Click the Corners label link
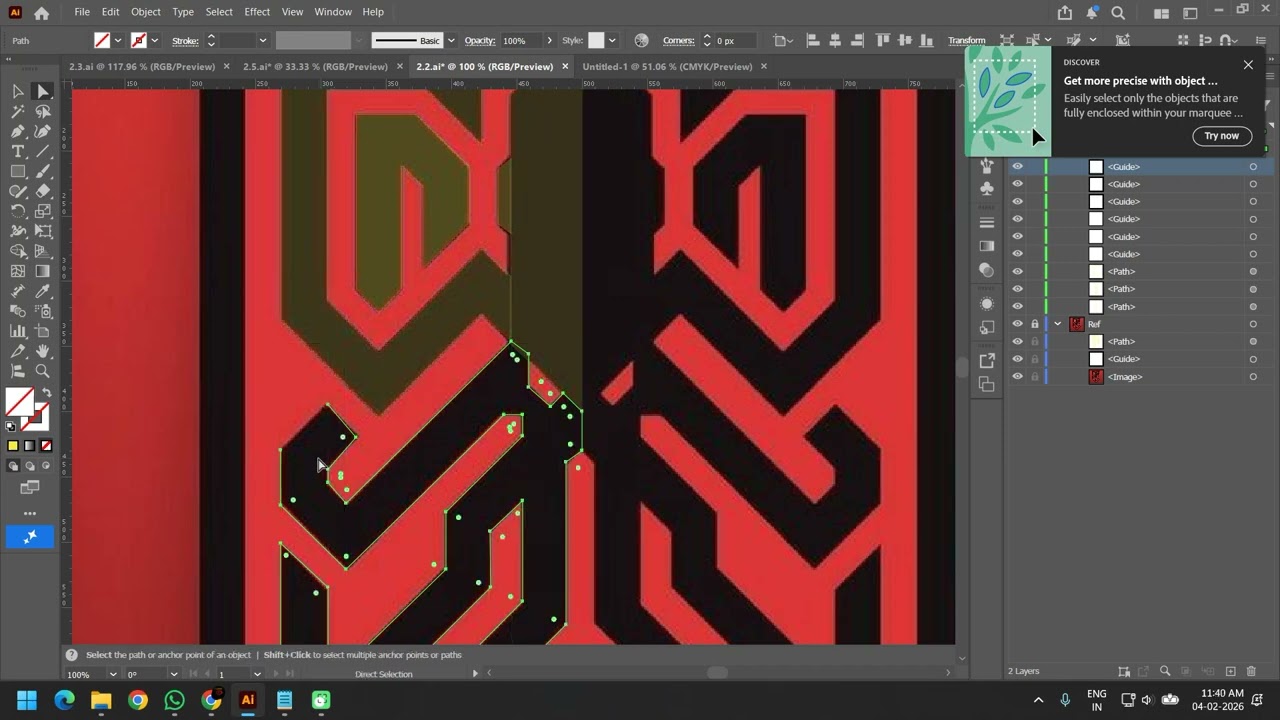This screenshot has width=1280, height=720. tap(678, 41)
